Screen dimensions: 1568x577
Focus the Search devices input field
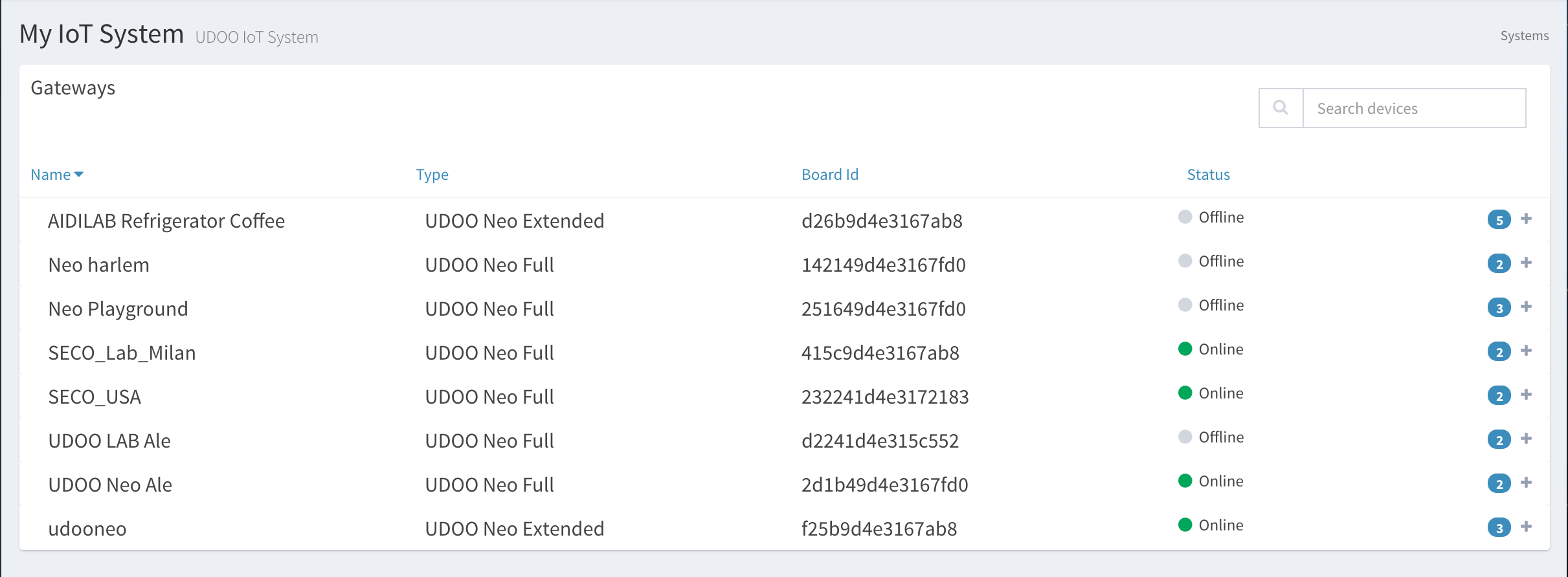(1414, 108)
